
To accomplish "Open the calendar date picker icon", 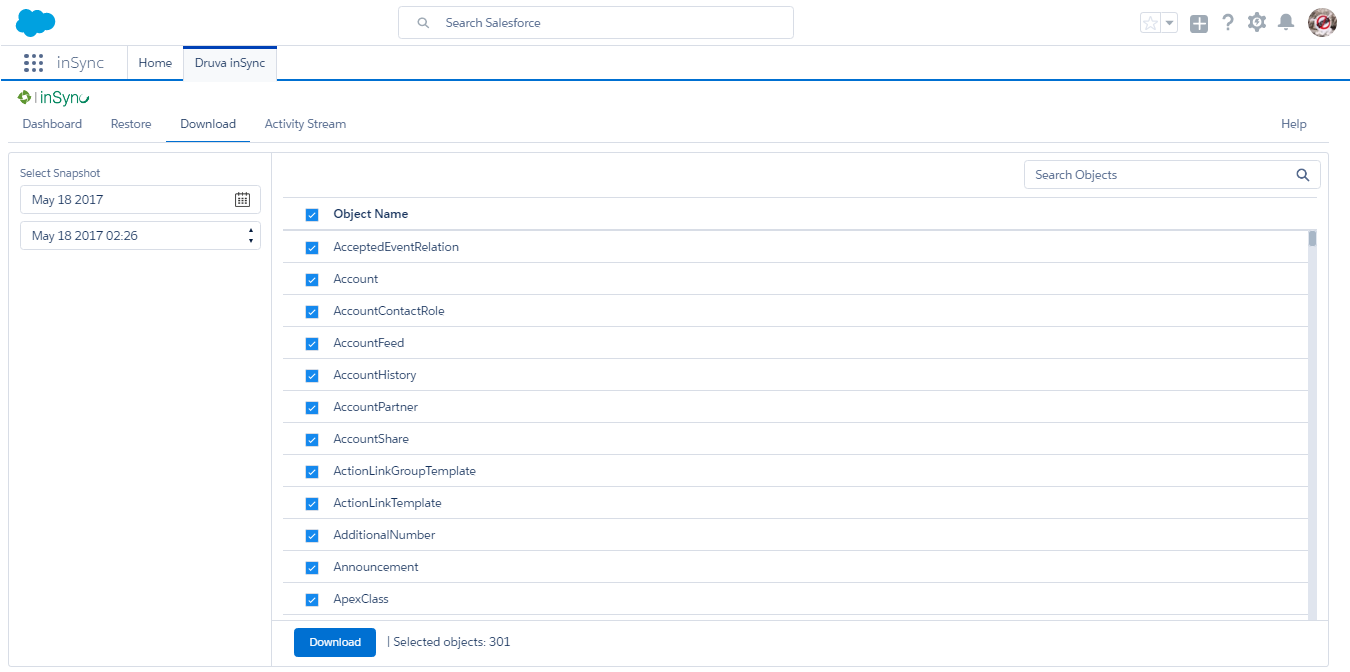I will [x=242, y=200].
